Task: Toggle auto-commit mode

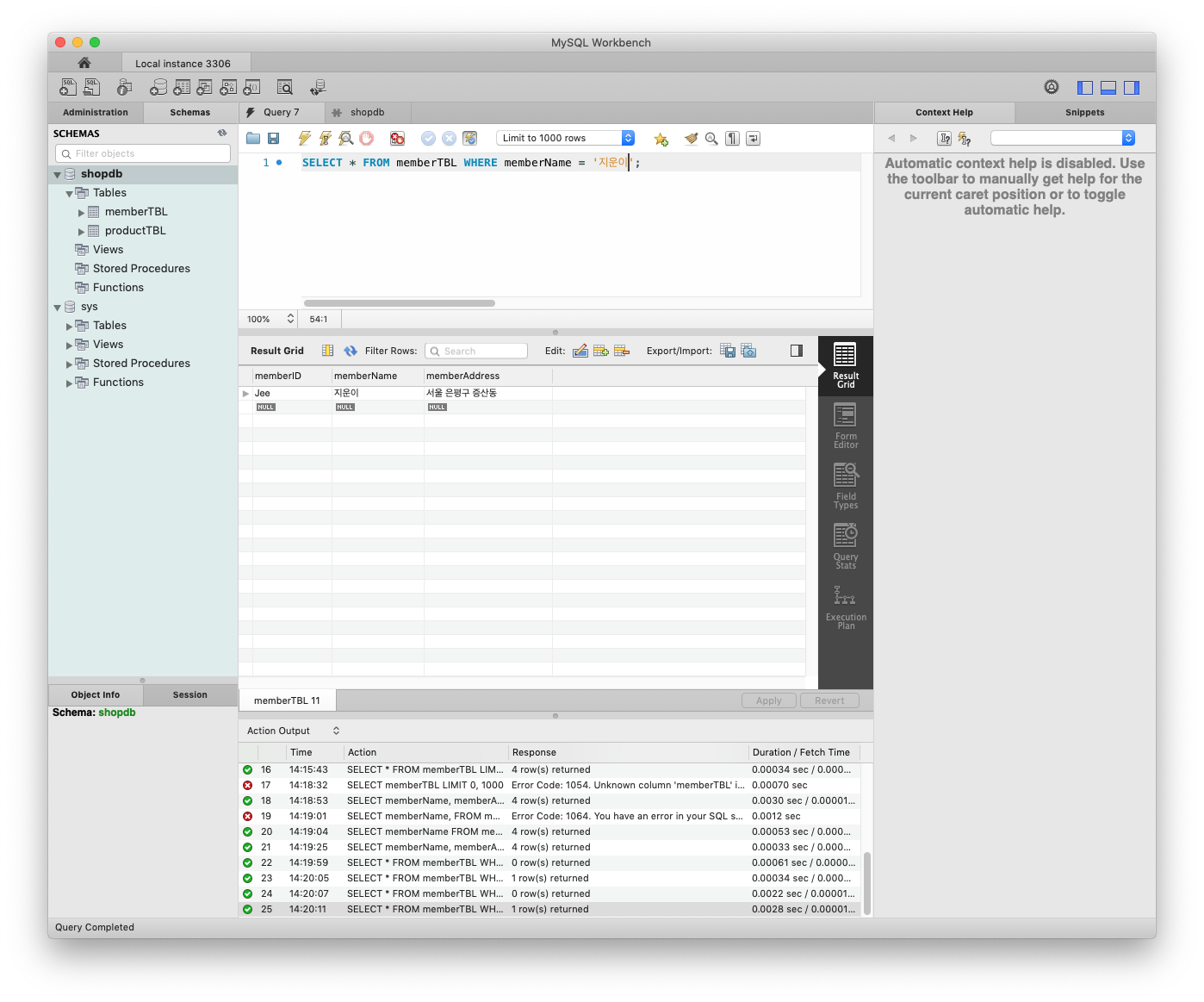Action: click(470, 138)
